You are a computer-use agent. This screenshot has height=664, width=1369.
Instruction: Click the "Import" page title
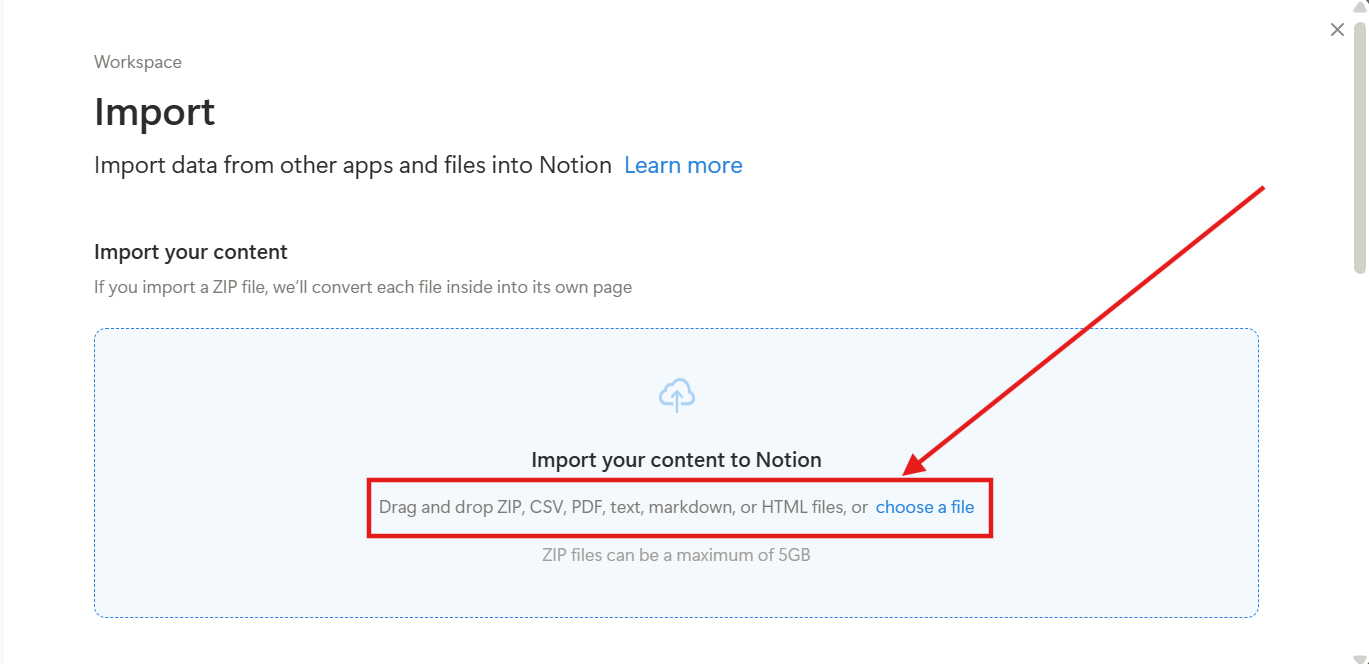[x=154, y=112]
